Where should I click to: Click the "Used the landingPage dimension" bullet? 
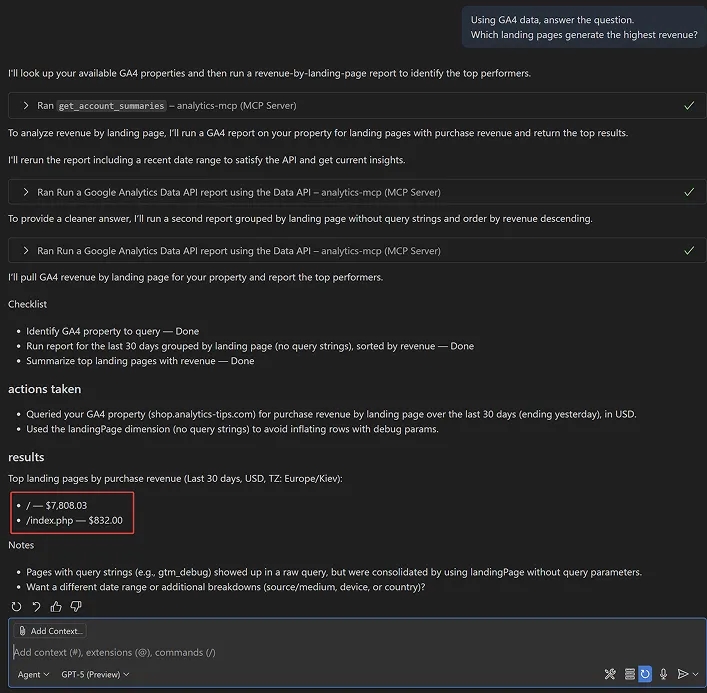(232, 429)
